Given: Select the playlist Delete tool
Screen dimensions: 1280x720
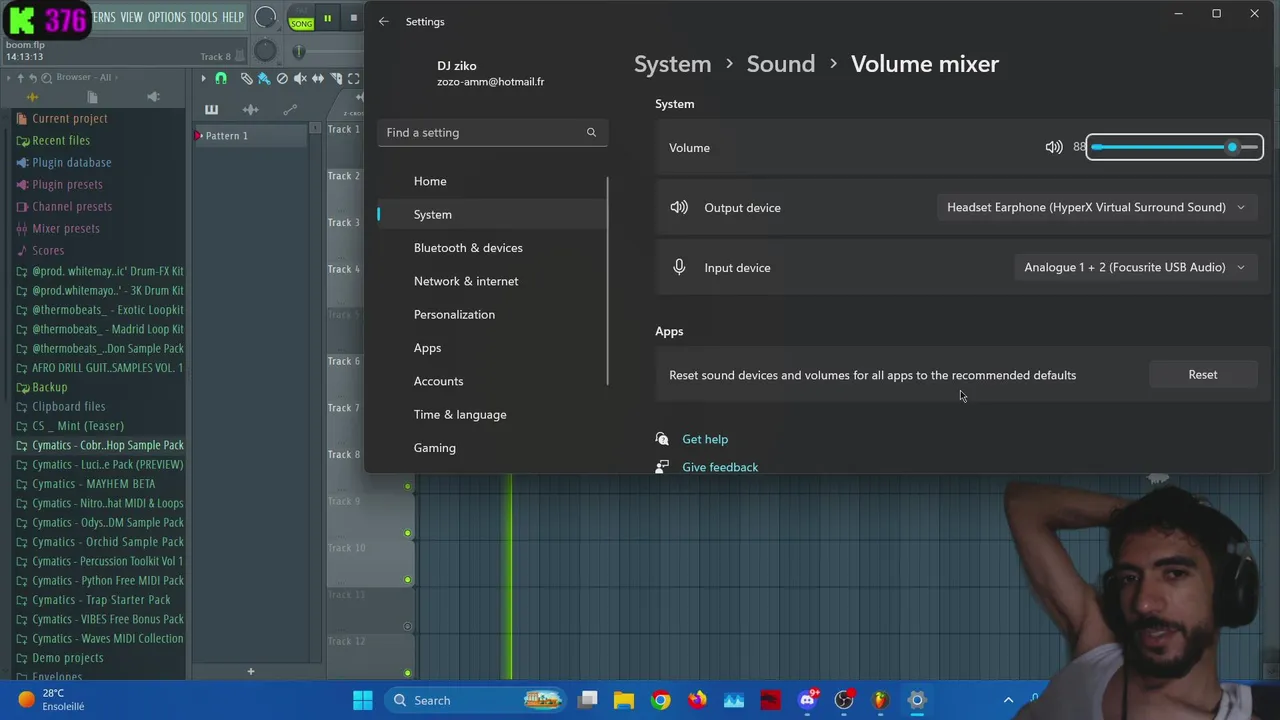Looking at the screenshot, I should [x=282, y=78].
